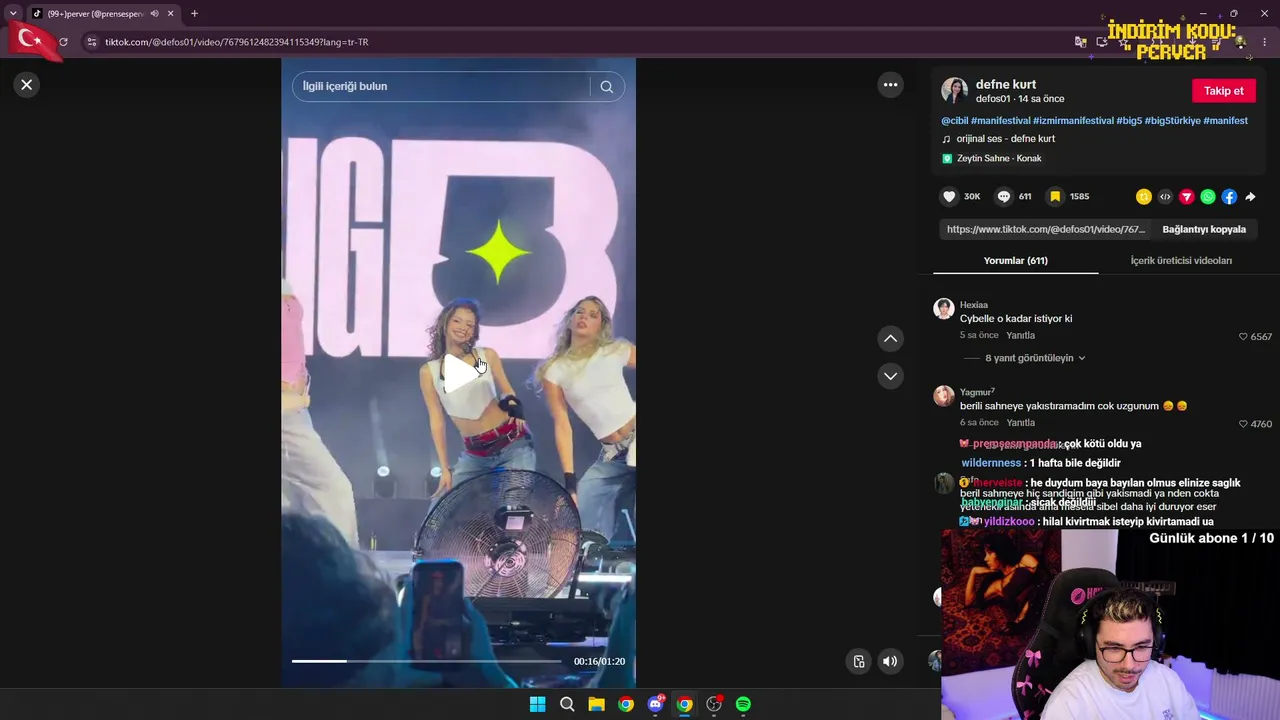
Task: Open the Zeytin Sahne - Konak location
Action: pyautogui.click(x=999, y=159)
